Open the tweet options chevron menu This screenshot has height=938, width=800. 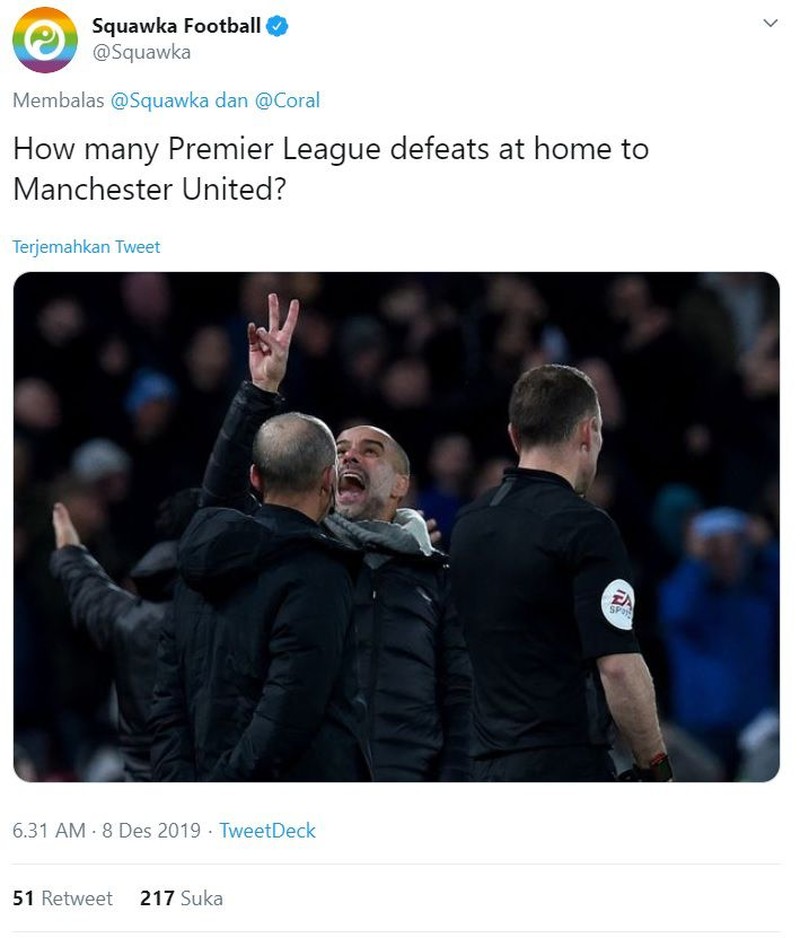coord(768,23)
